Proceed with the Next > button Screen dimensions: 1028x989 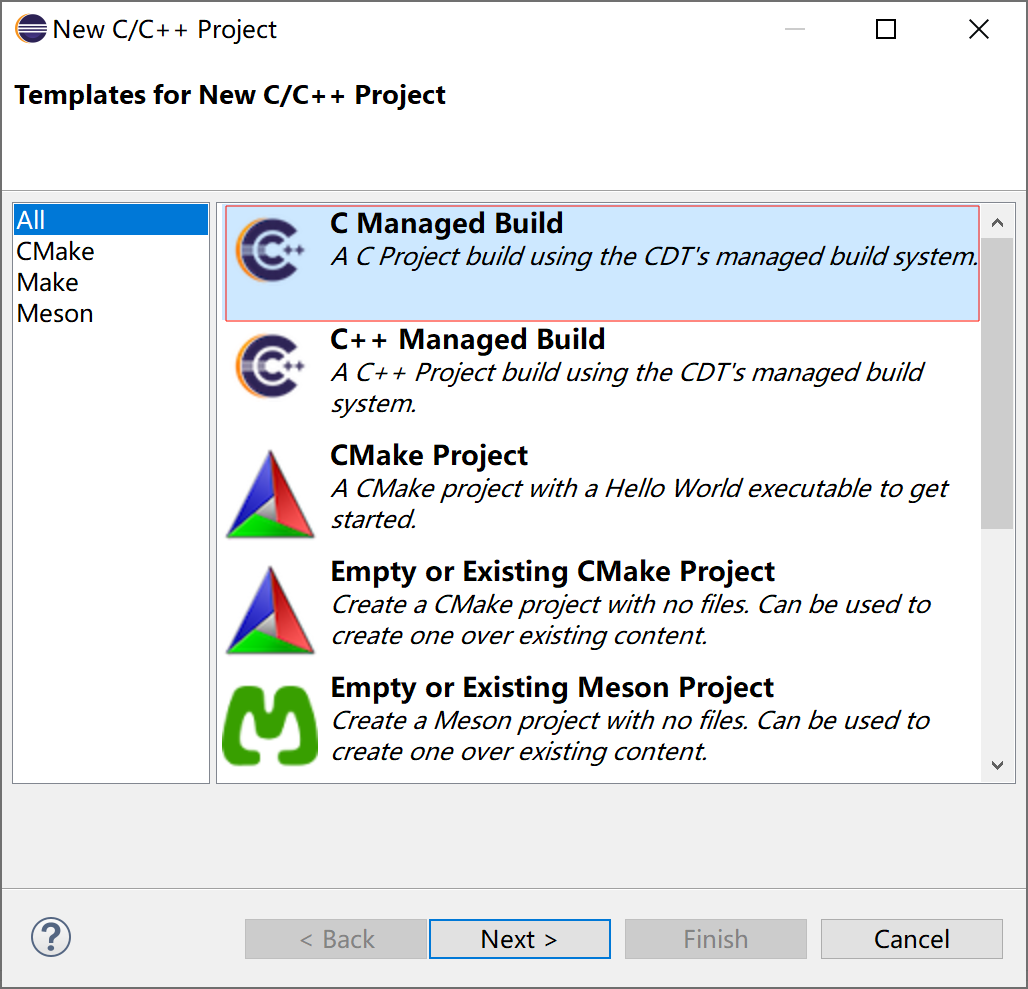pyautogui.click(x=519, y=939)
